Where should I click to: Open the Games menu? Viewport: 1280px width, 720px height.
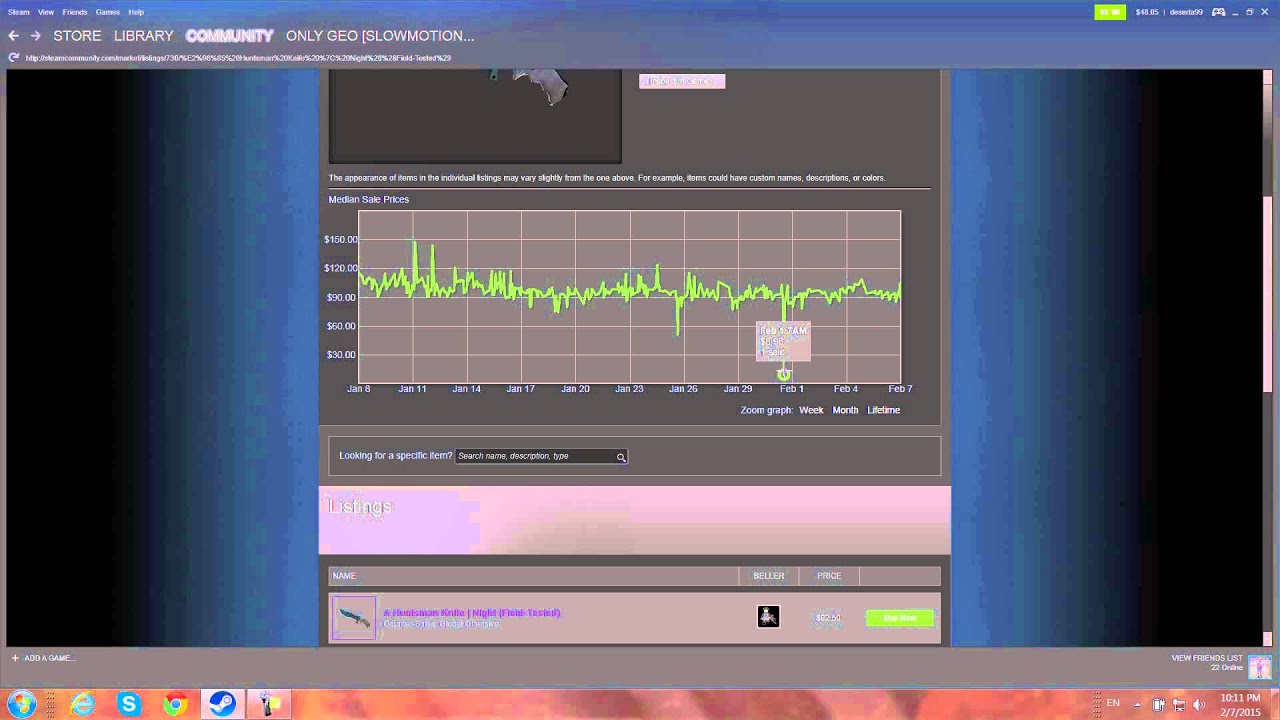108,12
